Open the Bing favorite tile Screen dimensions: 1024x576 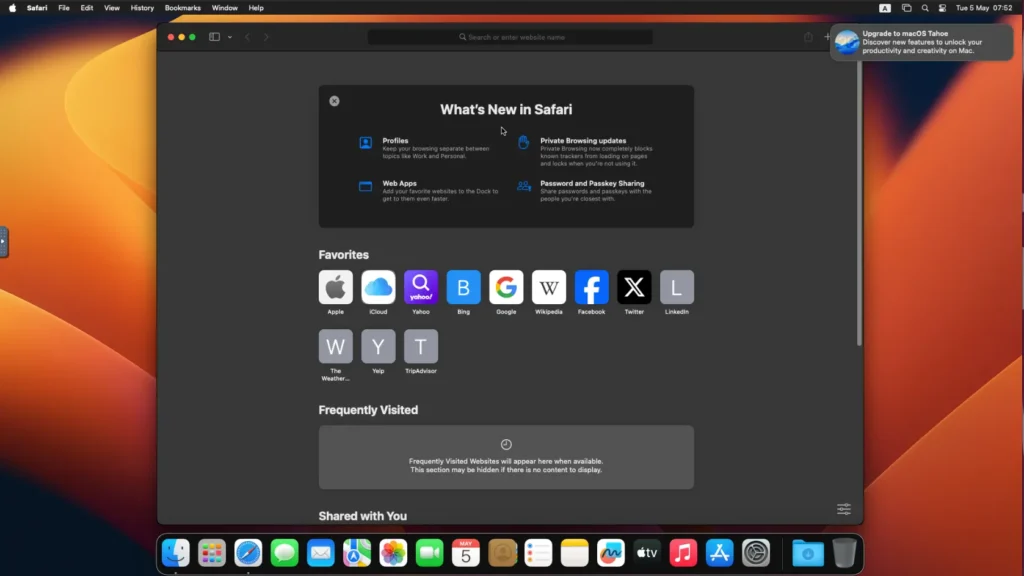point(463,287)
